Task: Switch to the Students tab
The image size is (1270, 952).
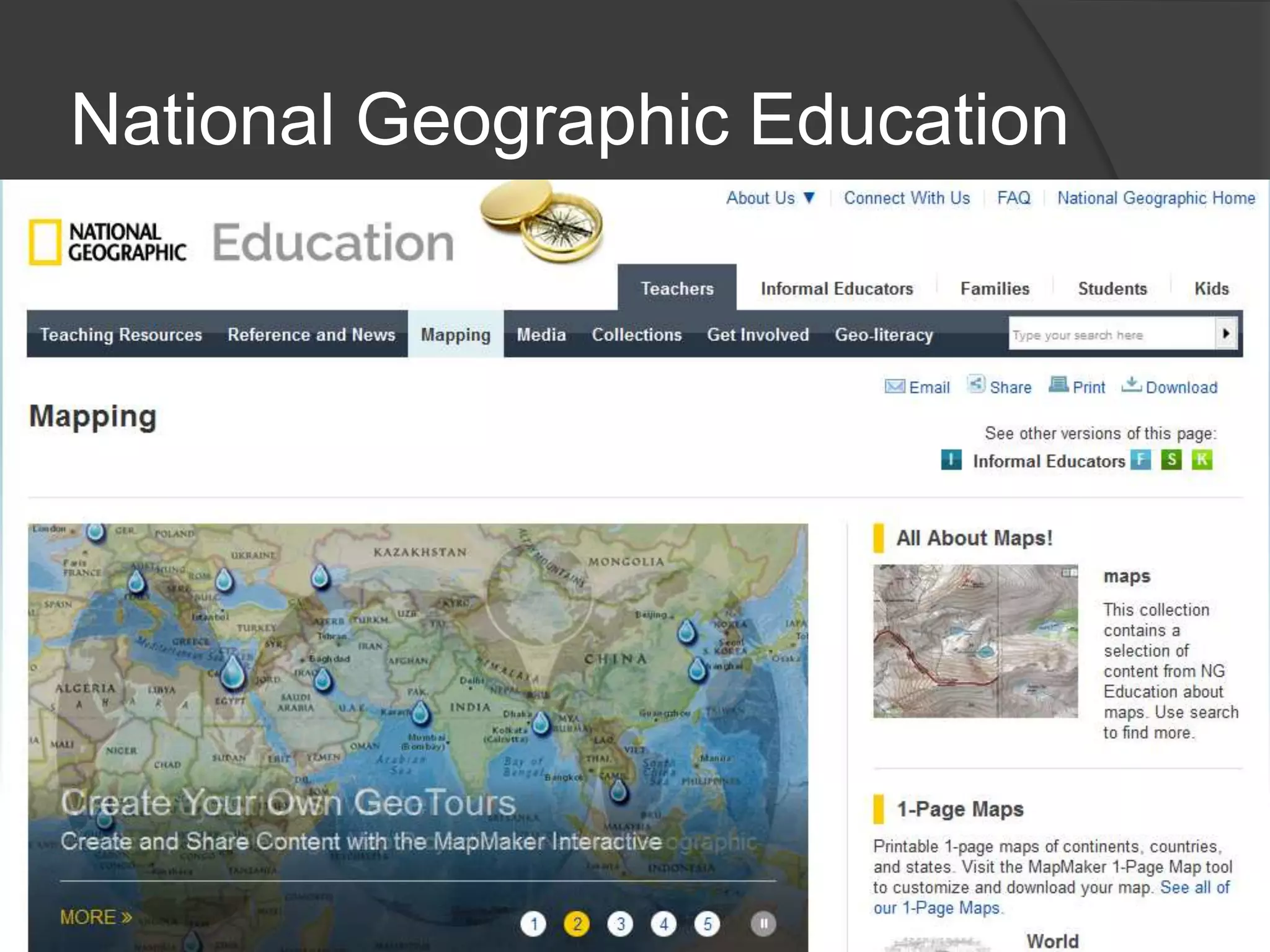Action: [x=1112, y=289]
